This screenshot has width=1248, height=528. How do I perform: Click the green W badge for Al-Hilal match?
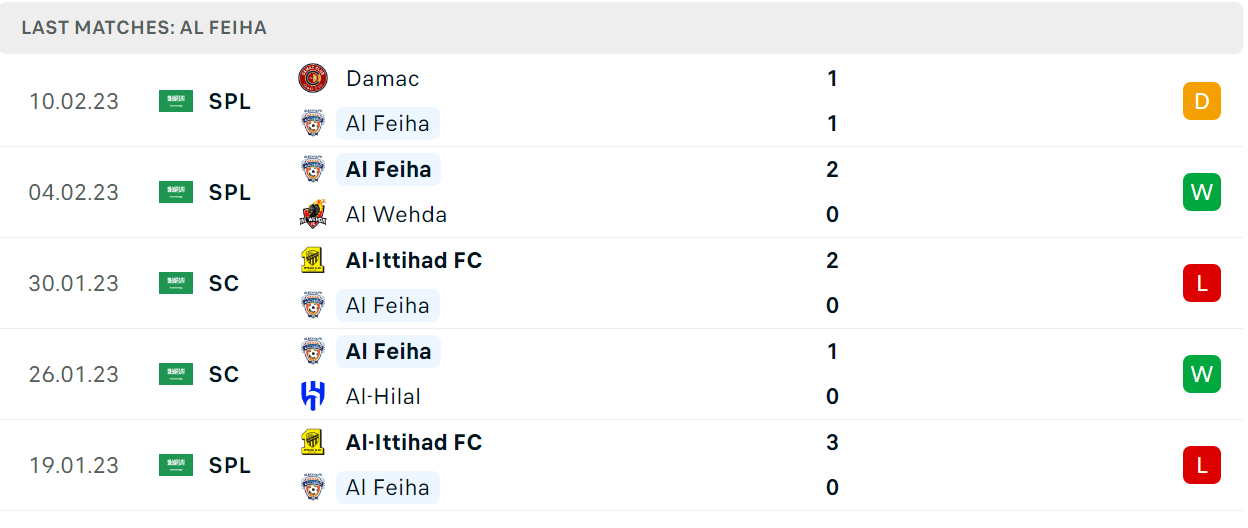[1202, 374]
